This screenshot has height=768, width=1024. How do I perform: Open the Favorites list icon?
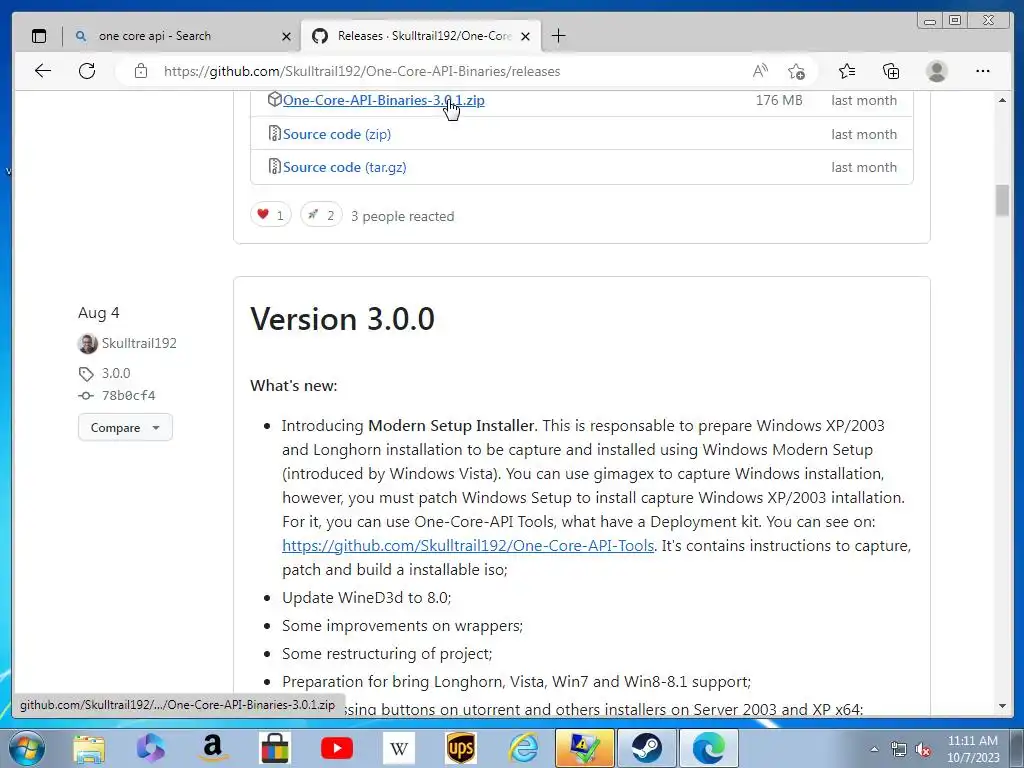coord(847,71)
